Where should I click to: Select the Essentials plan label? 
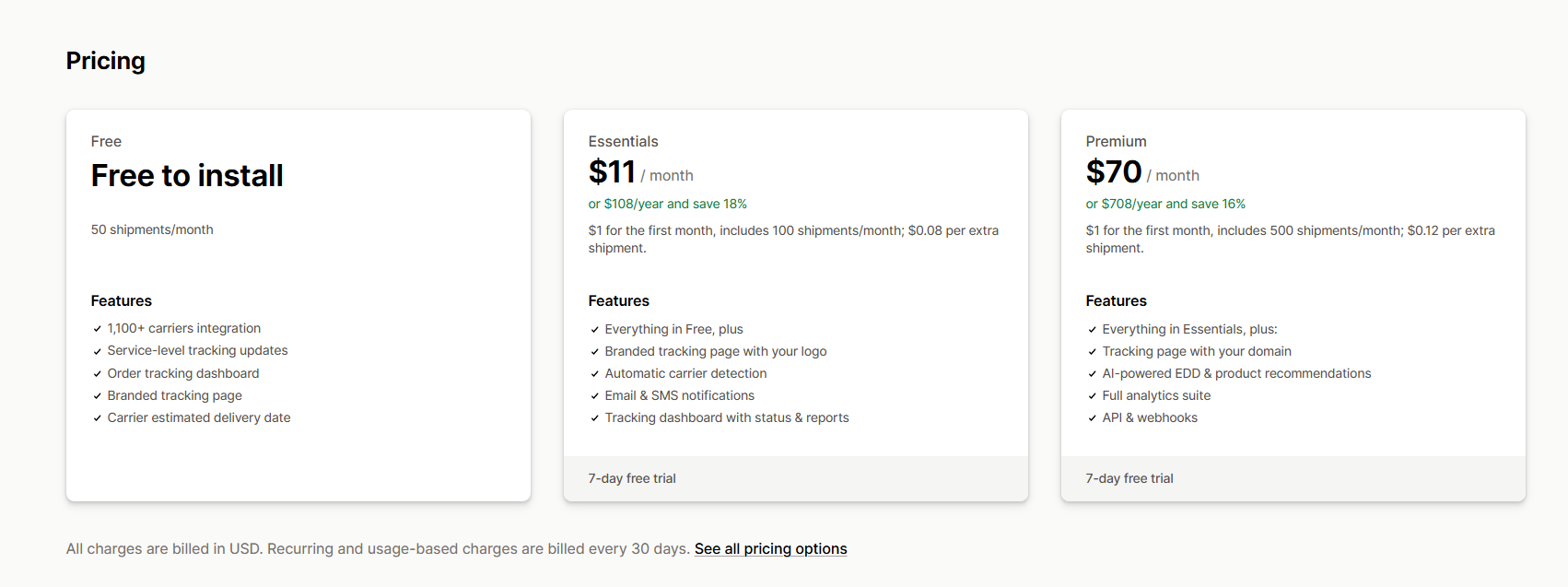point(624,141)
